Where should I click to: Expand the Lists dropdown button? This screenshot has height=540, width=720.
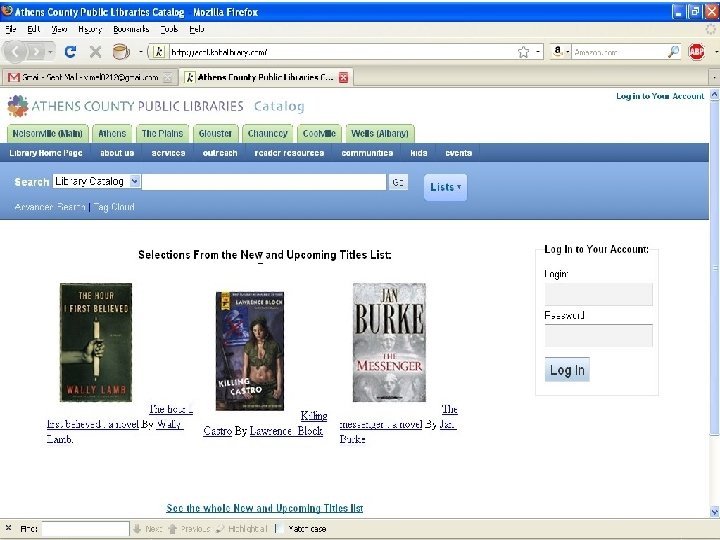click(445, 187)
